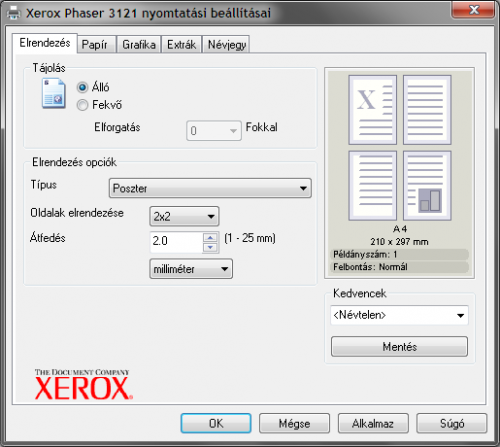Open the Típus Poszter dropdown
Viewport: 500px width, 447px height.
[x=210, y=188]
